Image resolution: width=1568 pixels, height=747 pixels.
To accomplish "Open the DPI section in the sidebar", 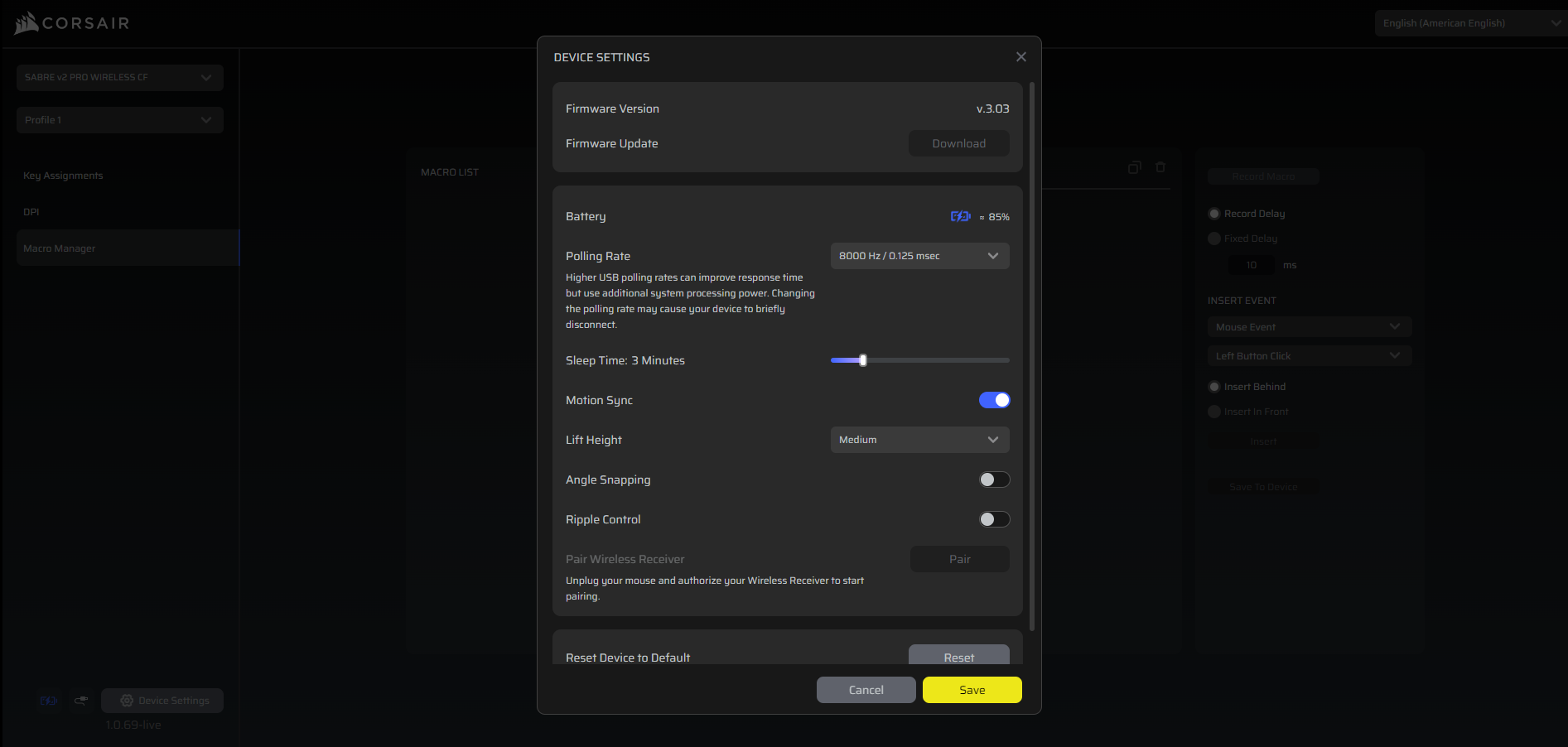I will point(31,212).
